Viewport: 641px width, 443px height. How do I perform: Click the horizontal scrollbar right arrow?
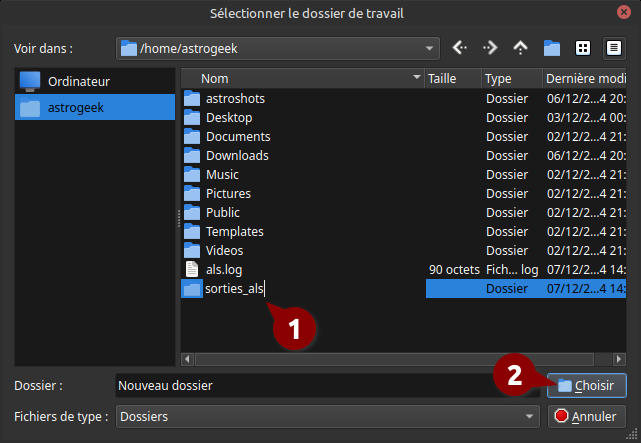(619, 359)
